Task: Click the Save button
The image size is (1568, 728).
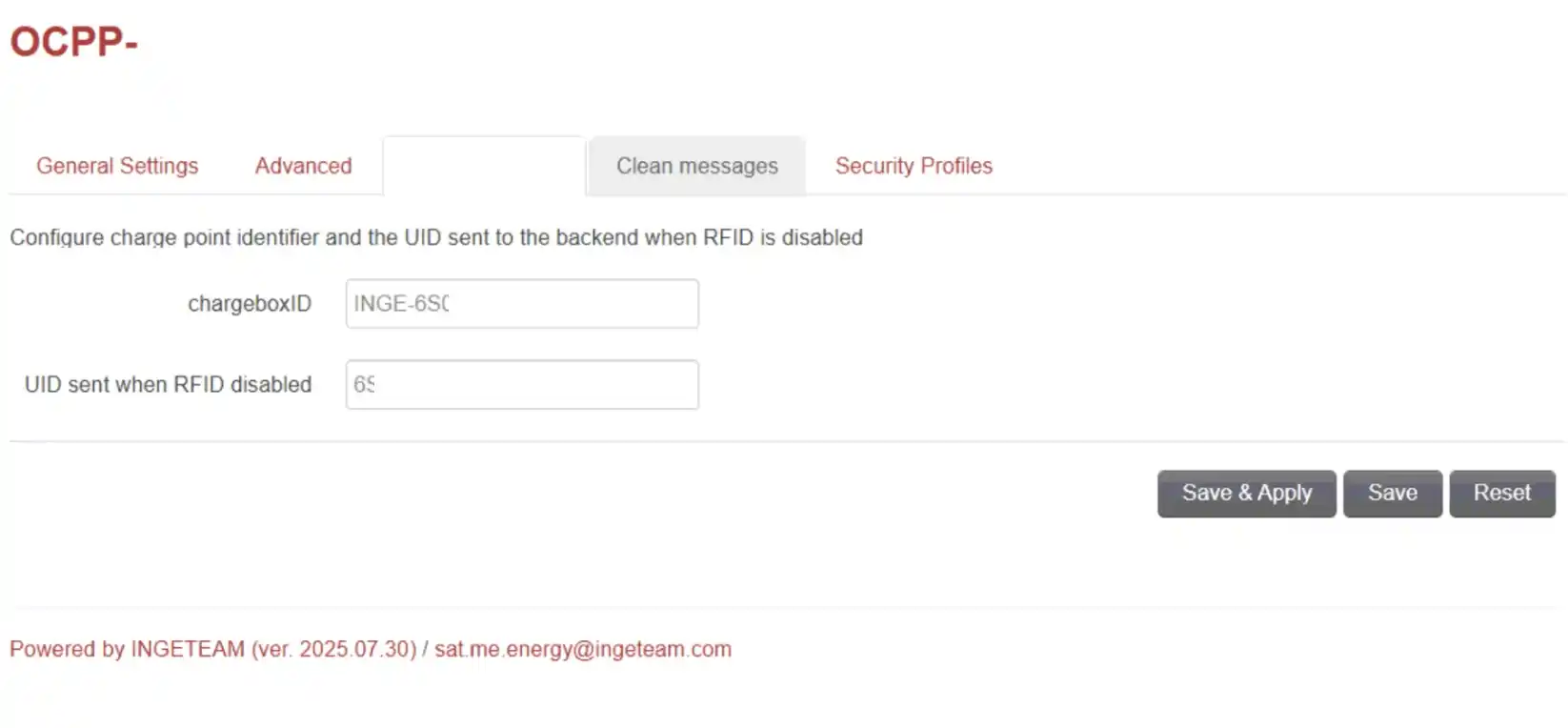Action: tap(1393, 494)
